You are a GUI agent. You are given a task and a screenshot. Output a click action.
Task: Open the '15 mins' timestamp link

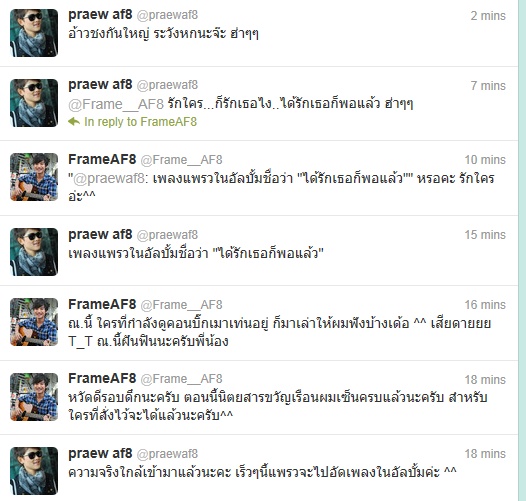click(485, 235)
